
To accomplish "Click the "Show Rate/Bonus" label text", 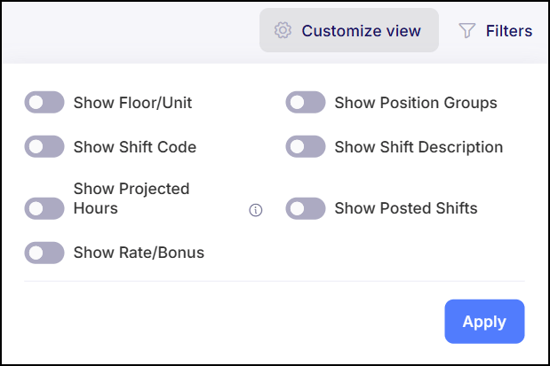I will pos(139,253).
